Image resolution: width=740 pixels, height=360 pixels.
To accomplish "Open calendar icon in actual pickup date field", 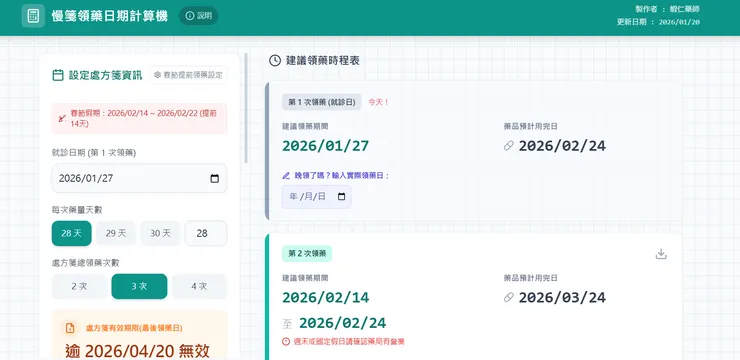I will [x=342, y=197].
